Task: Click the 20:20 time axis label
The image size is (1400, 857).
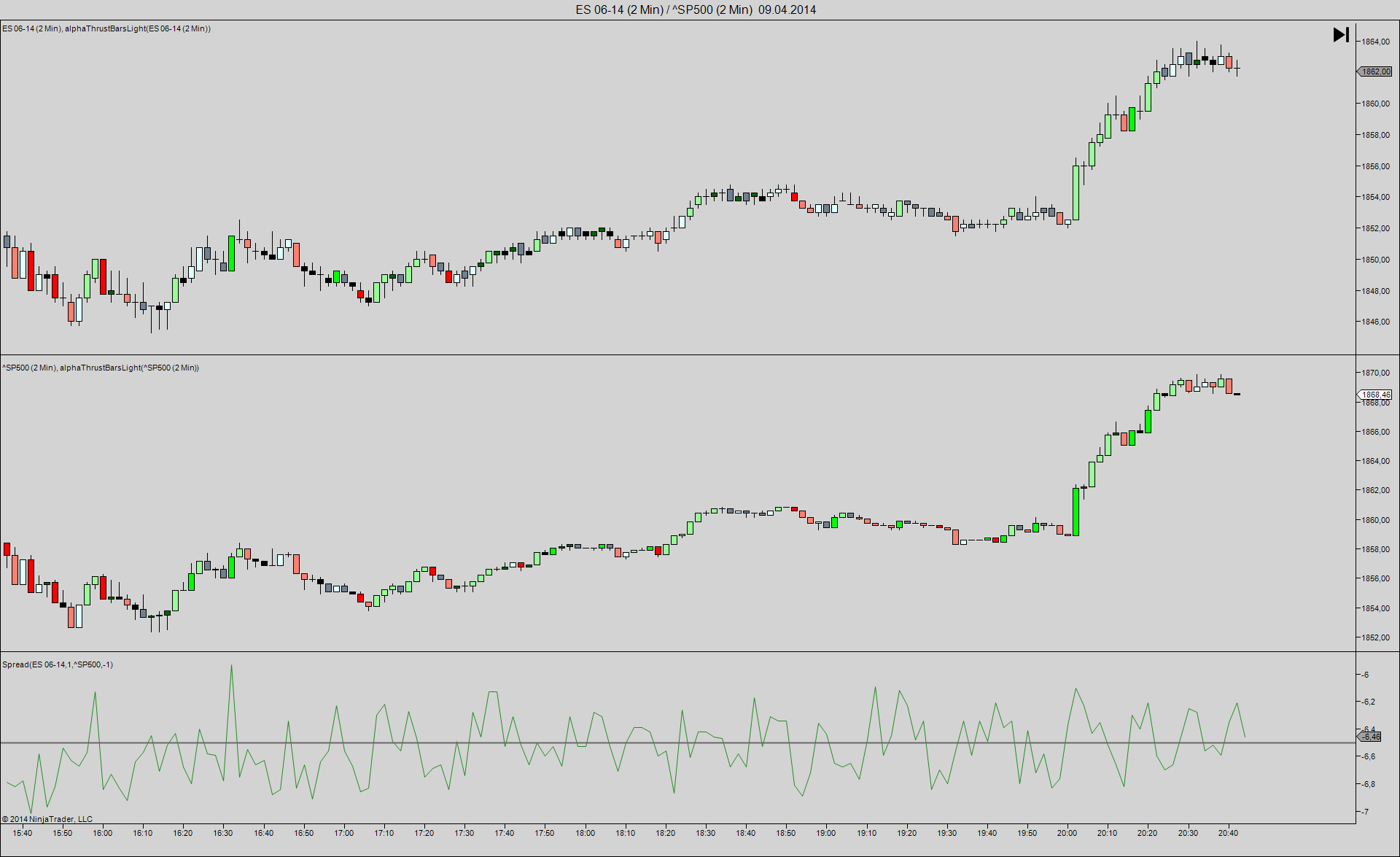Action: tap(1148, 833)
